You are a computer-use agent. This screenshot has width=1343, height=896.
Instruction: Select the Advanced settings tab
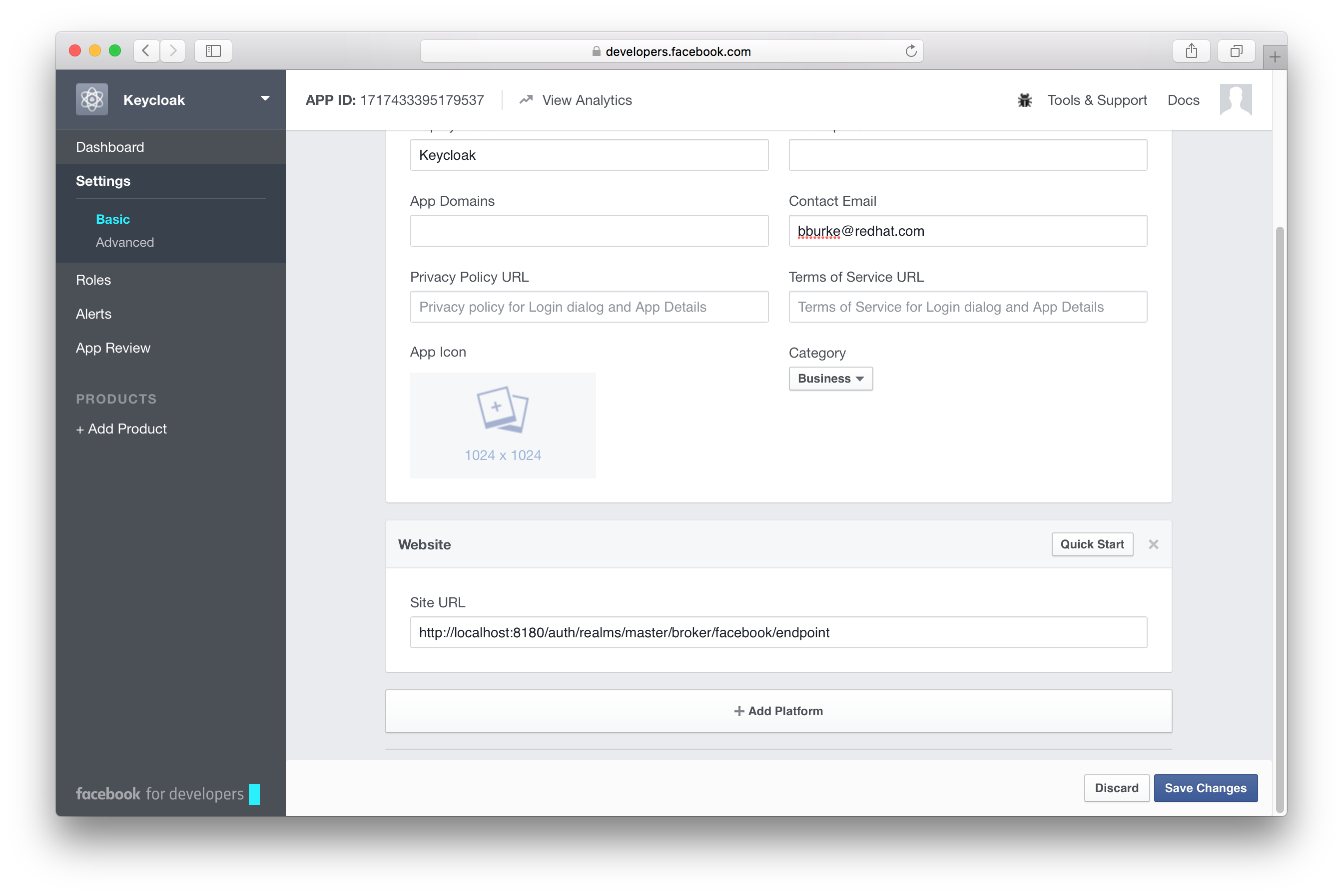[125, 241]
